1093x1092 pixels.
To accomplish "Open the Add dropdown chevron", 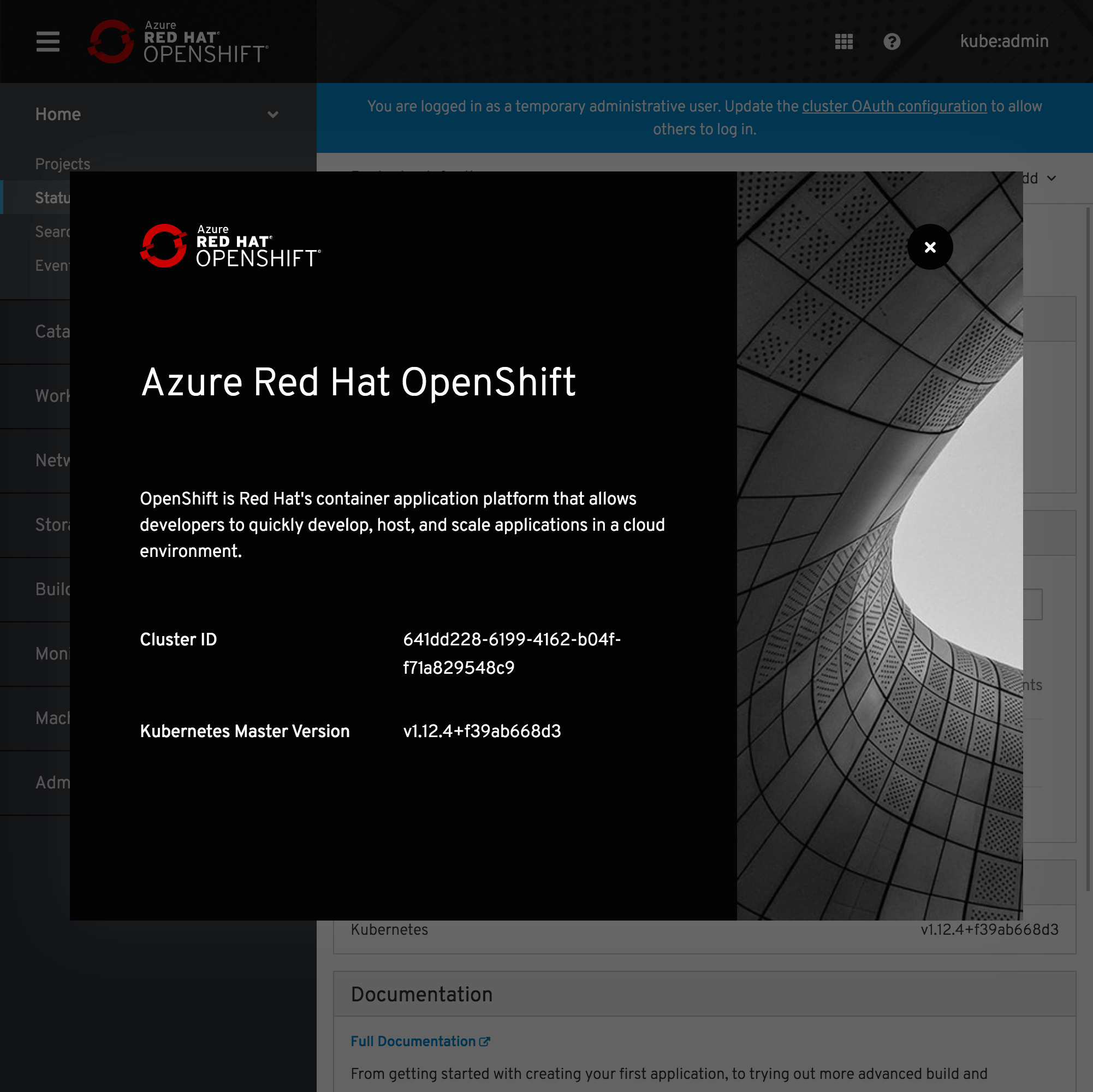I will (1051, 178).
